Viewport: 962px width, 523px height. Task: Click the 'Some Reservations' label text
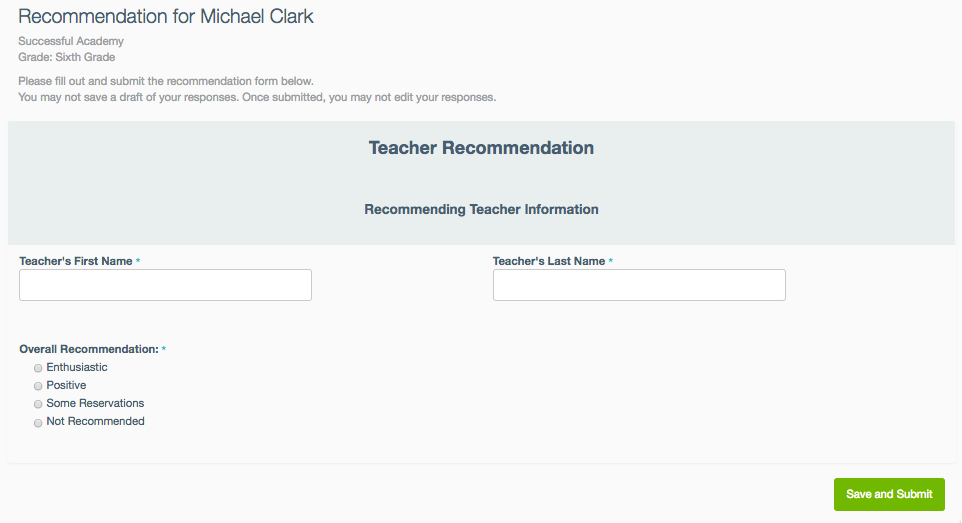(95, 403)
